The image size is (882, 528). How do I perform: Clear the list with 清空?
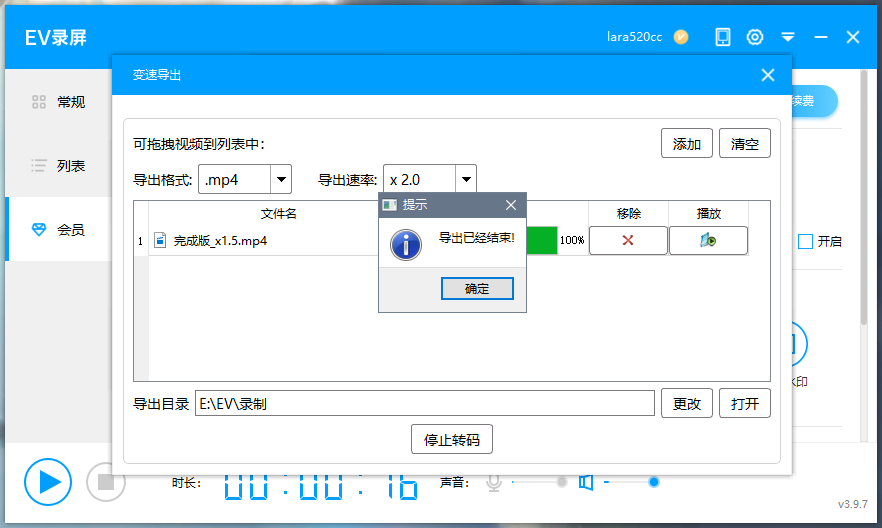[745, 143]
